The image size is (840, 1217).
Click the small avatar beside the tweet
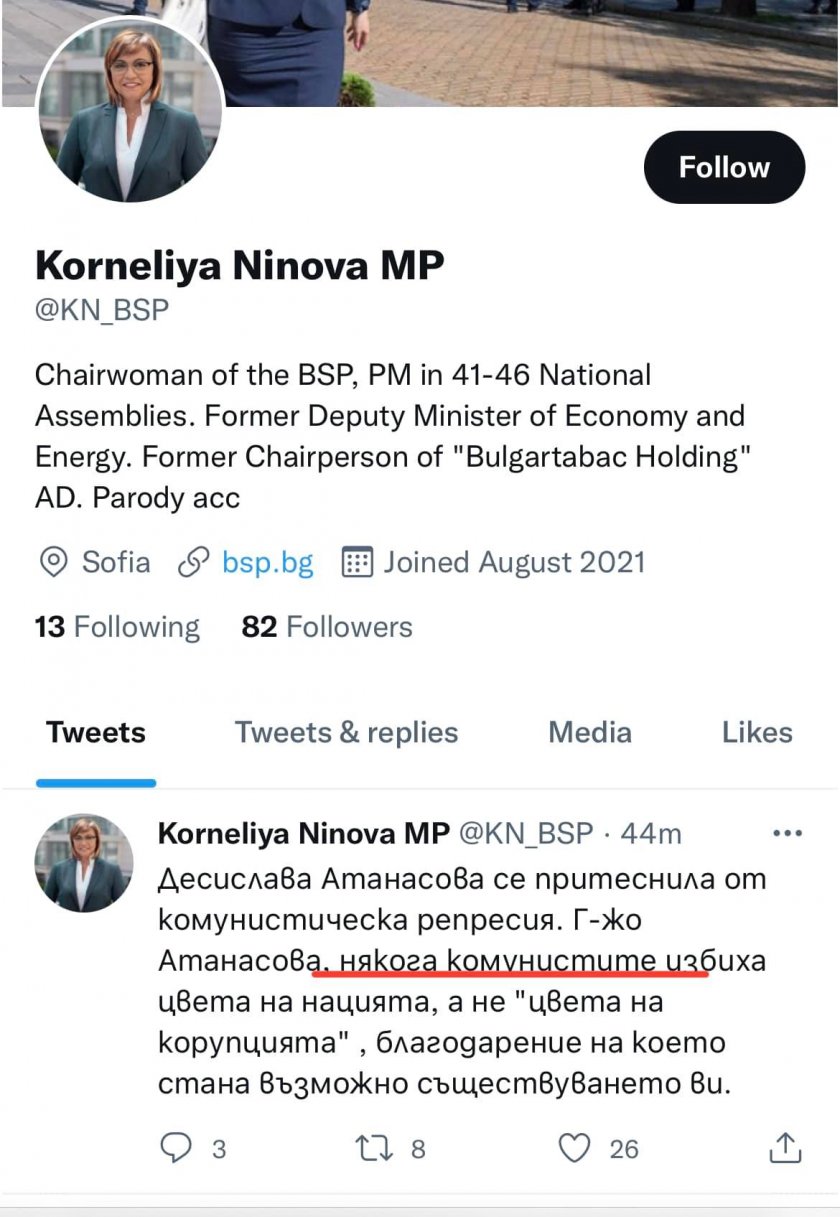click(84, 862)
